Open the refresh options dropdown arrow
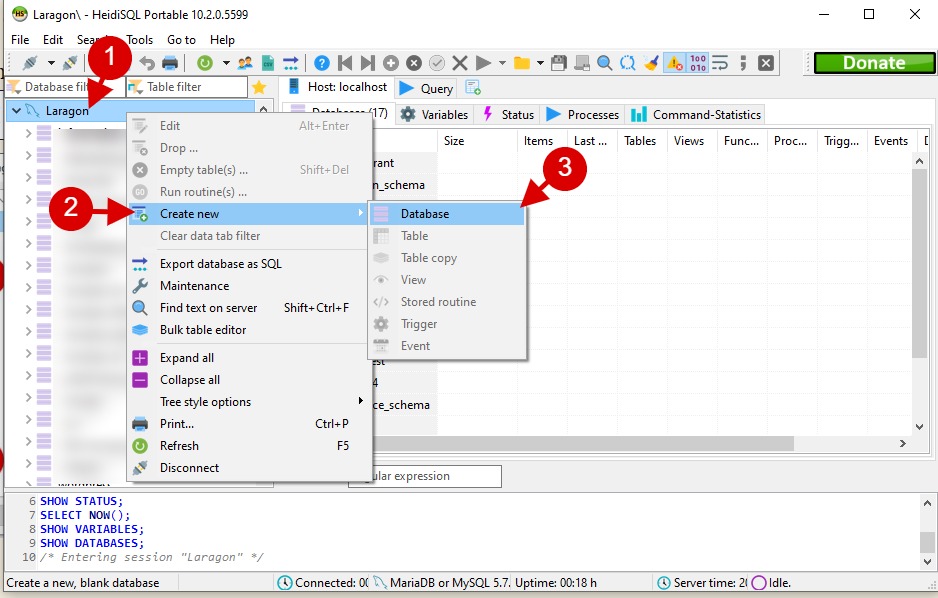This screenshot has height=598, width=938. 226,63
